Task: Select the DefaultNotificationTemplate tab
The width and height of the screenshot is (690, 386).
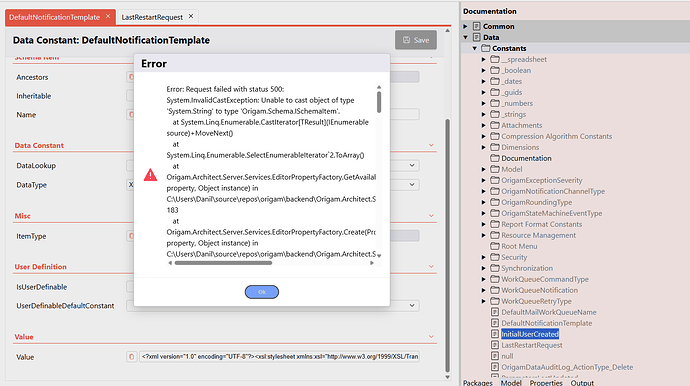Action: 55,17
